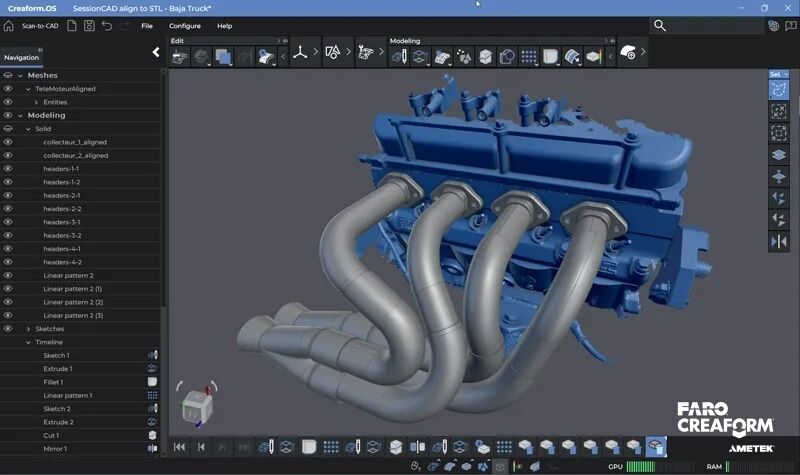Click the mirror icon in right toolbar

click(778, 241)
